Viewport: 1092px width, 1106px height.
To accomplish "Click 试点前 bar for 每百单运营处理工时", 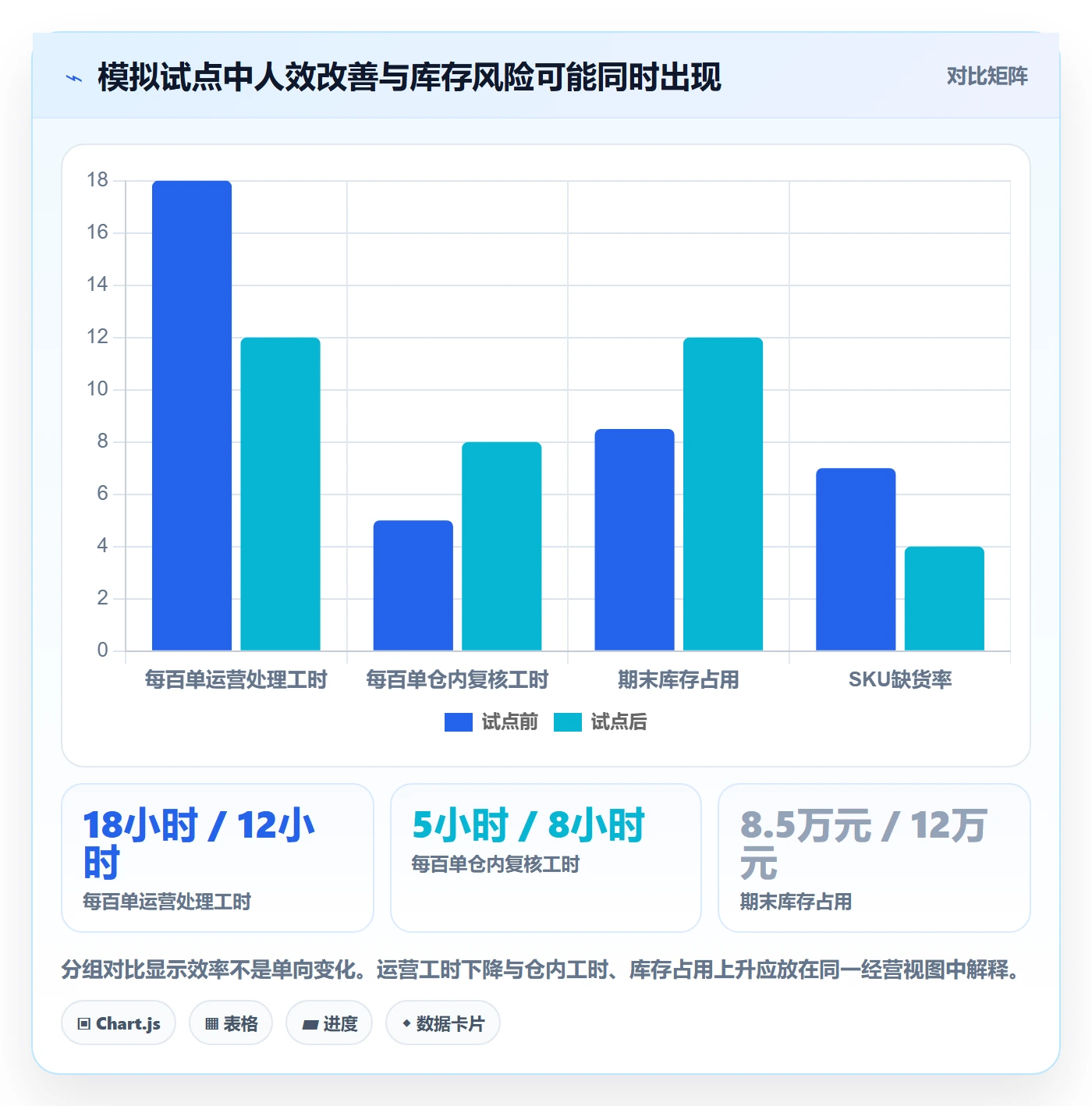I will (x=192, y=416).
